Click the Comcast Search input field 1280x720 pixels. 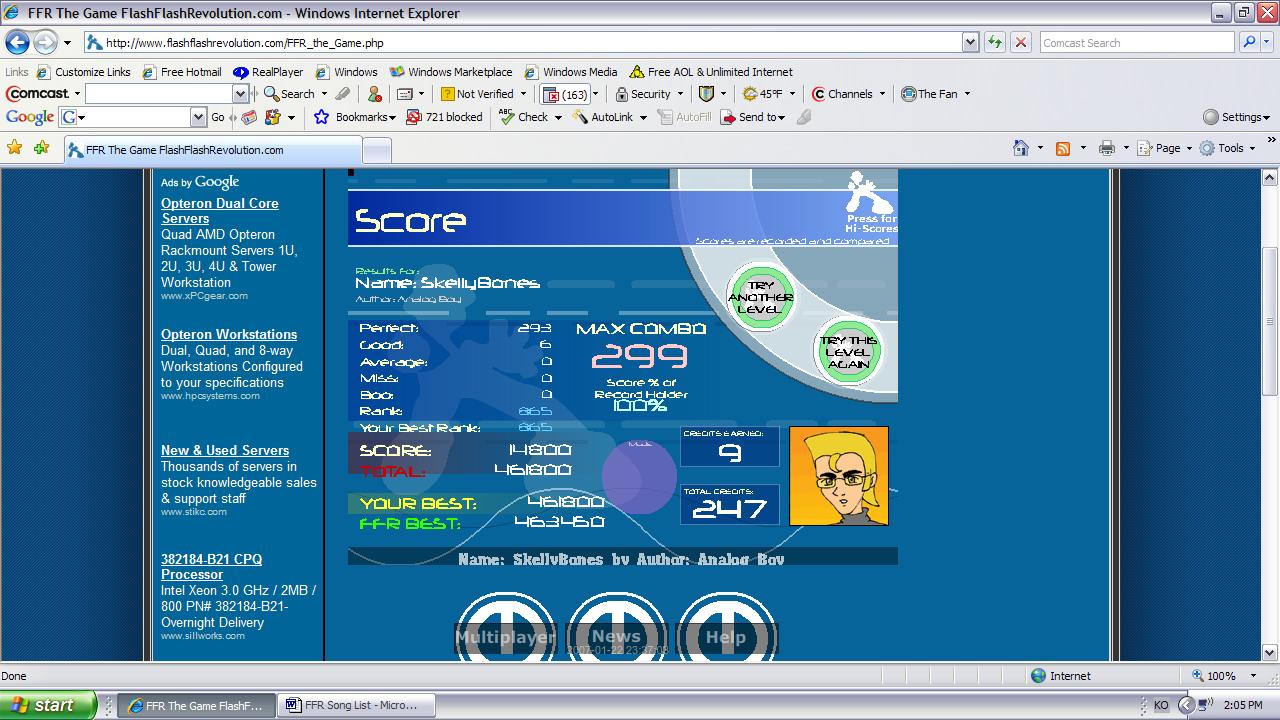(1136, 42)
